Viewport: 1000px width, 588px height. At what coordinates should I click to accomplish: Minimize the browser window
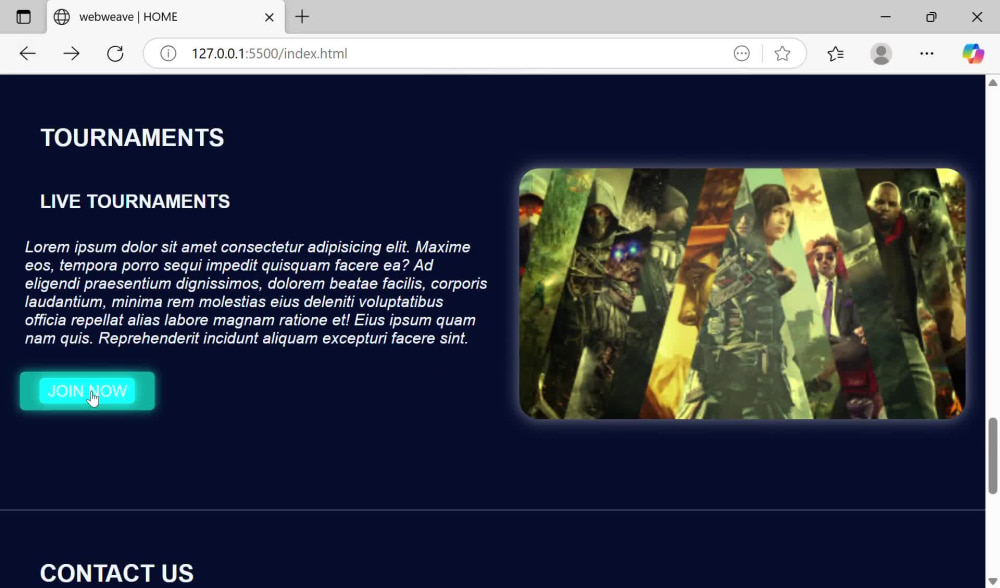tap(885, 17)
